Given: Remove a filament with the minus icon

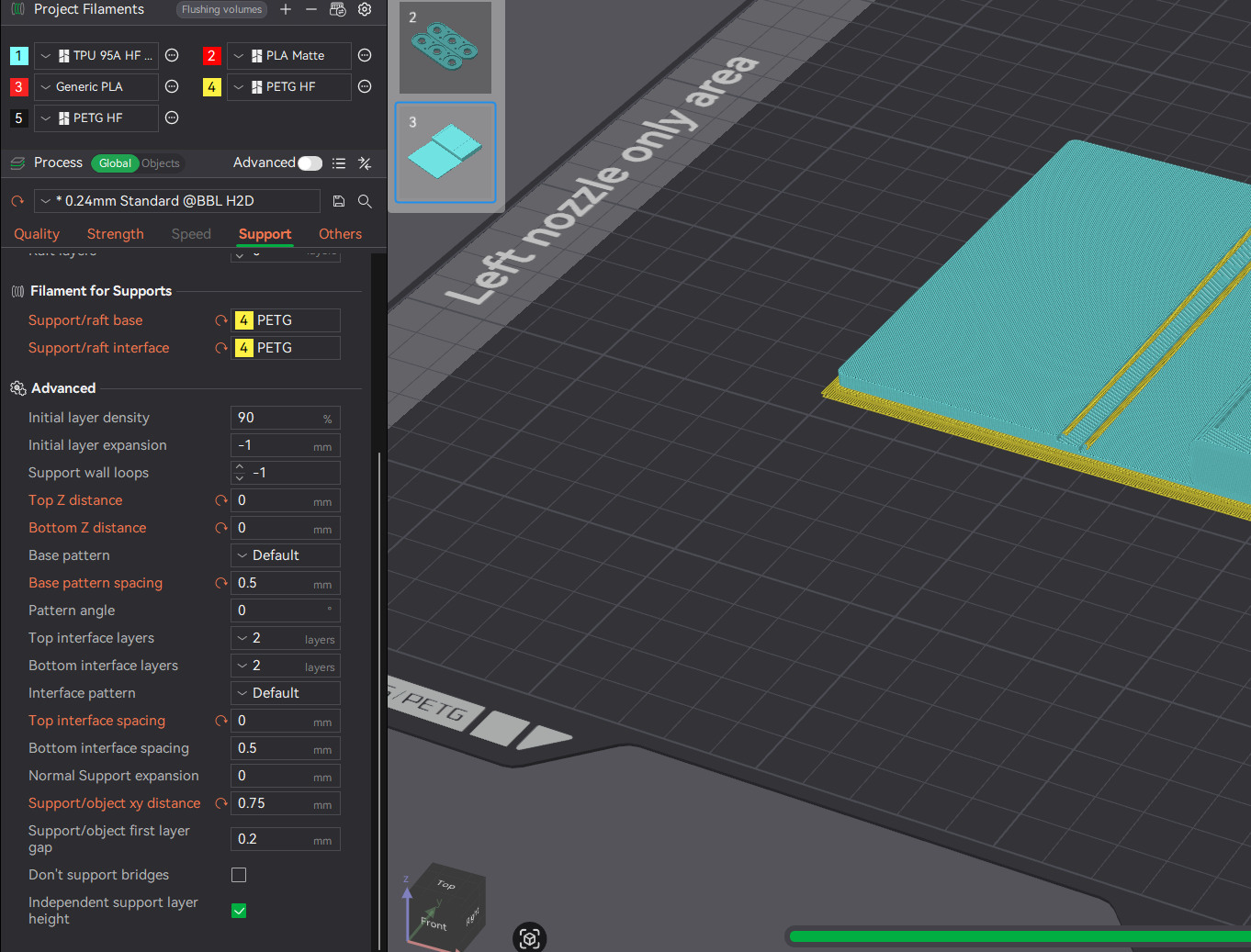Looking at the screenshot, I should point(311,9).
